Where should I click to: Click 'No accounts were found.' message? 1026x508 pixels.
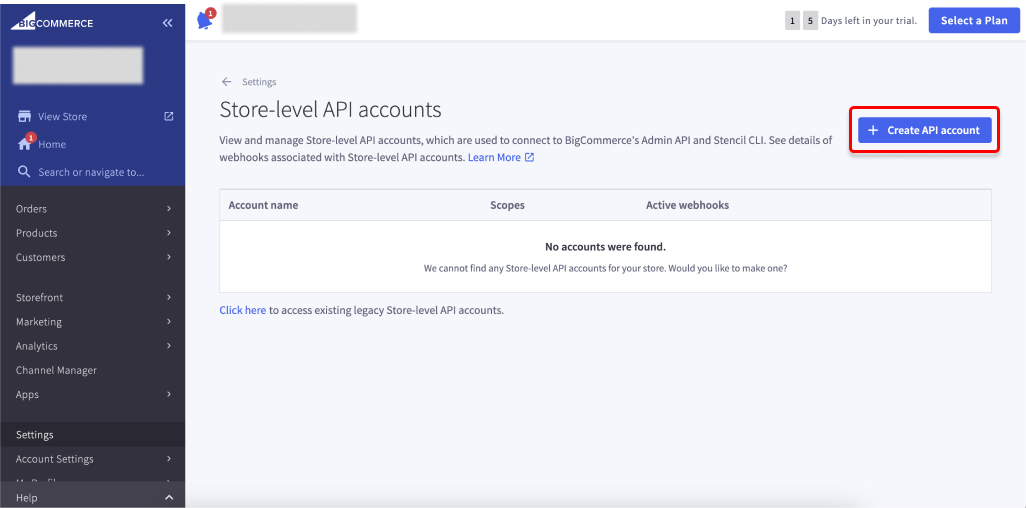pos(605,247)
